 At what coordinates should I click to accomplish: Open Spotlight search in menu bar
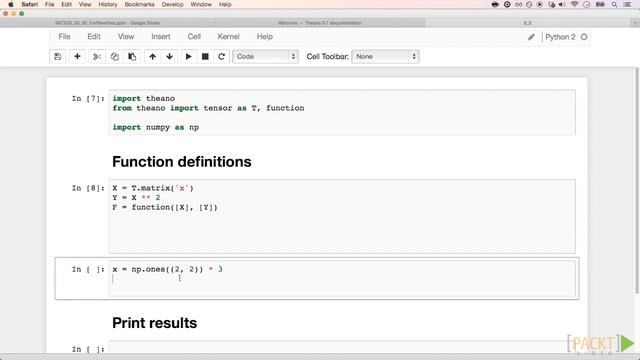614,4
